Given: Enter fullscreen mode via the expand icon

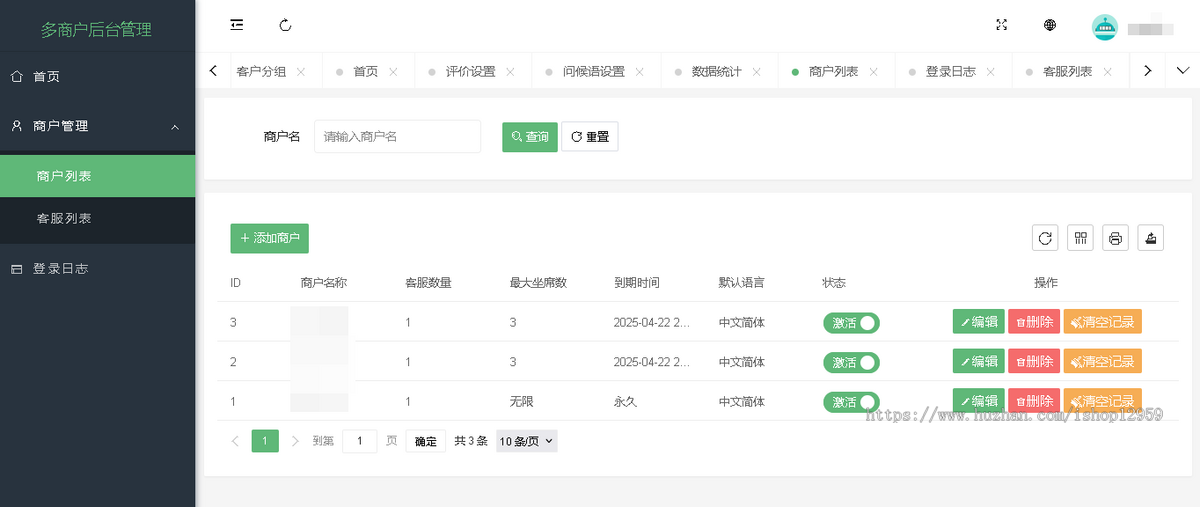Looking at the screenshot, I should (1001, 25).
